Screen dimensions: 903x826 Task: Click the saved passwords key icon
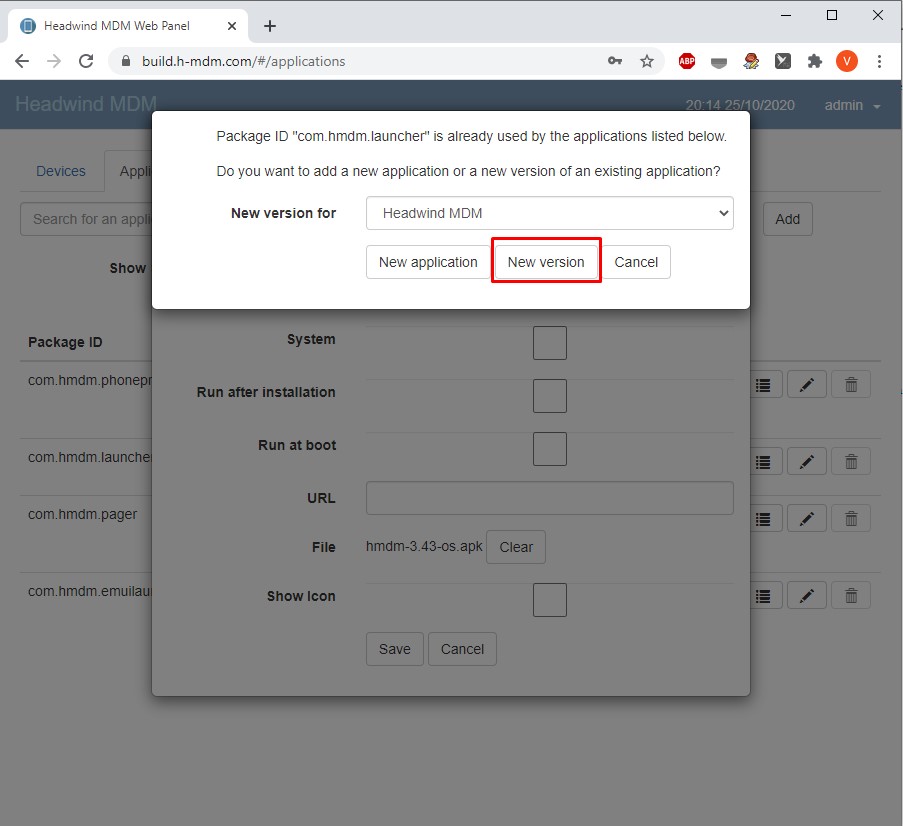[x=615, y=61]
